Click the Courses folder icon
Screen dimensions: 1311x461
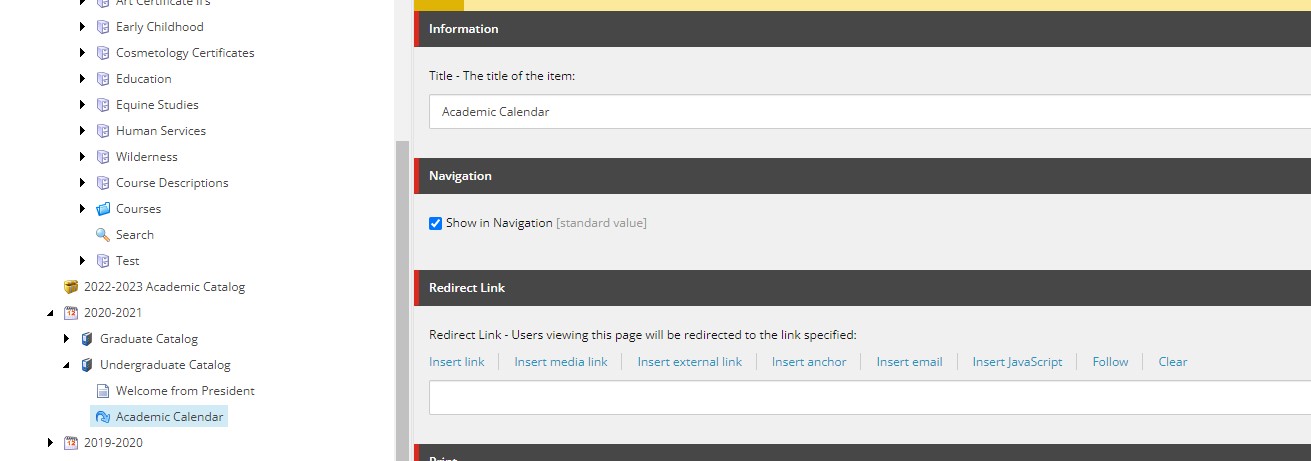point(102,209)
